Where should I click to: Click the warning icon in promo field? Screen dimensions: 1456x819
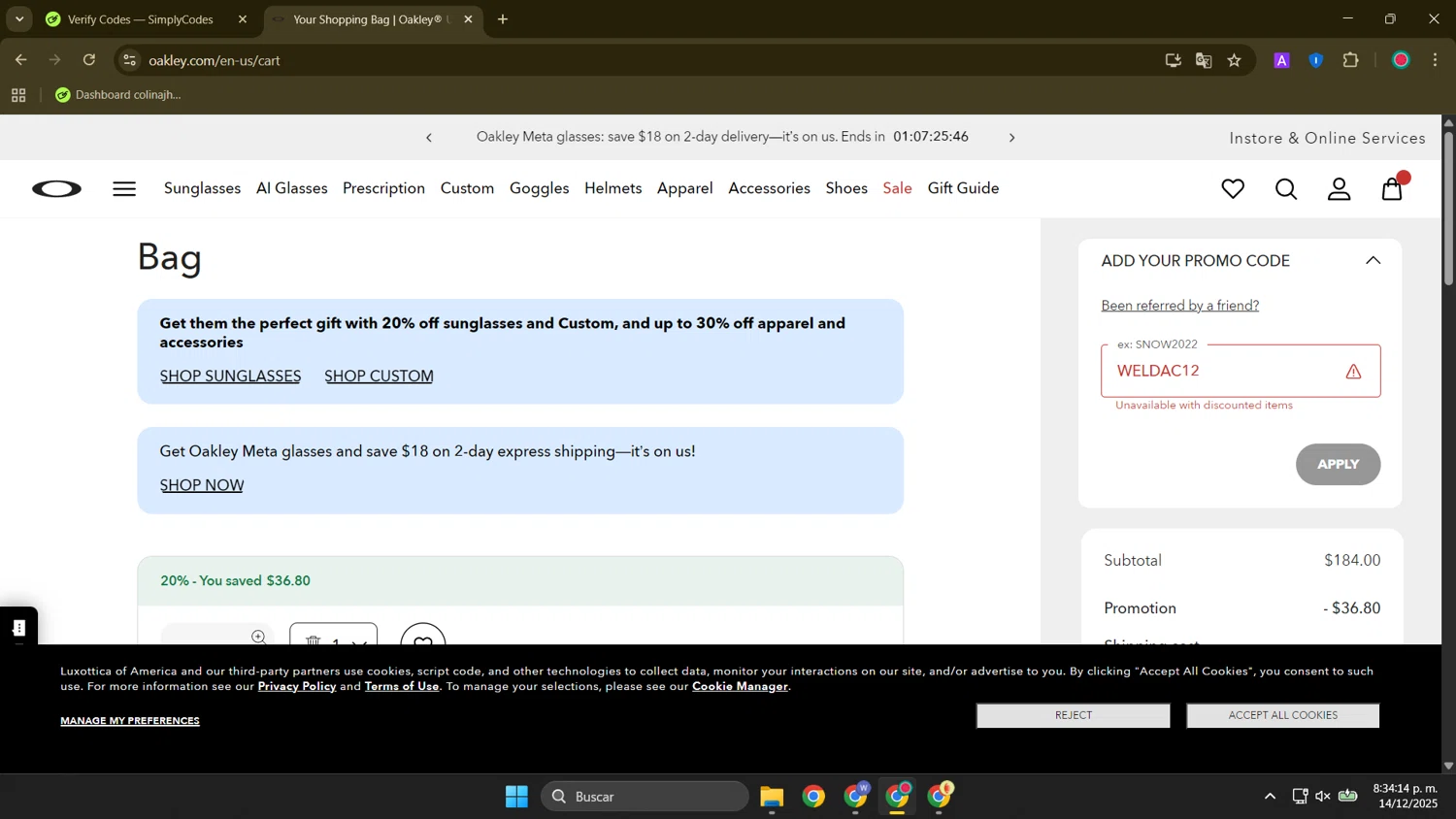pos(1353,372)
